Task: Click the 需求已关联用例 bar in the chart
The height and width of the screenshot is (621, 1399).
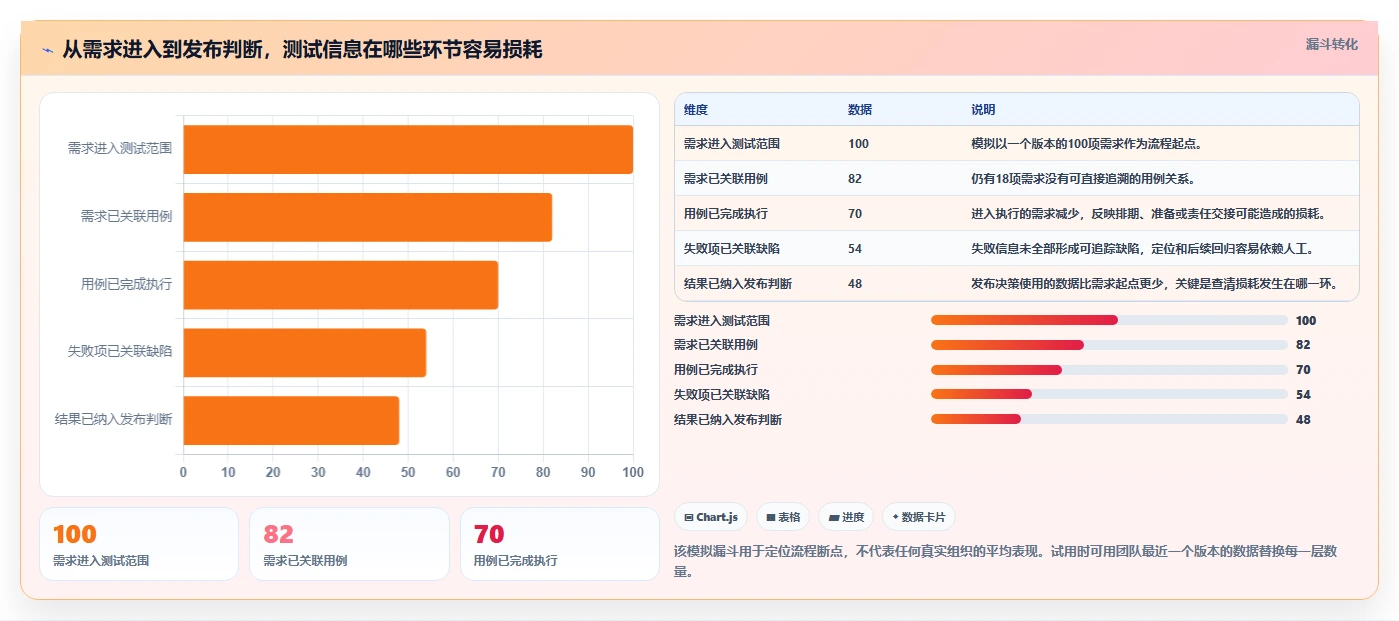Action: click(x=367, y=217)
